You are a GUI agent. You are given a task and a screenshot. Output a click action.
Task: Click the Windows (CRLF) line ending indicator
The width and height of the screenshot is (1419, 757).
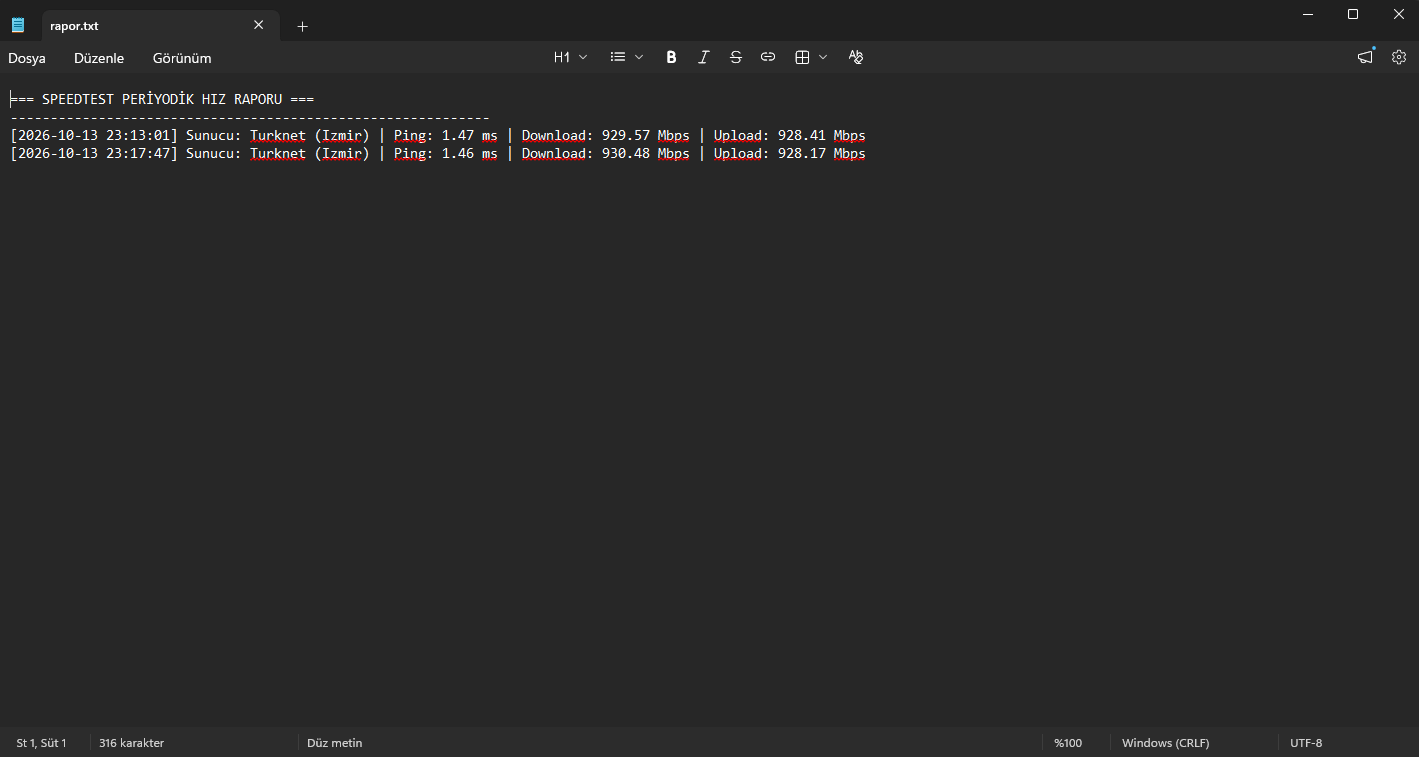click(x=1165, y=743)
